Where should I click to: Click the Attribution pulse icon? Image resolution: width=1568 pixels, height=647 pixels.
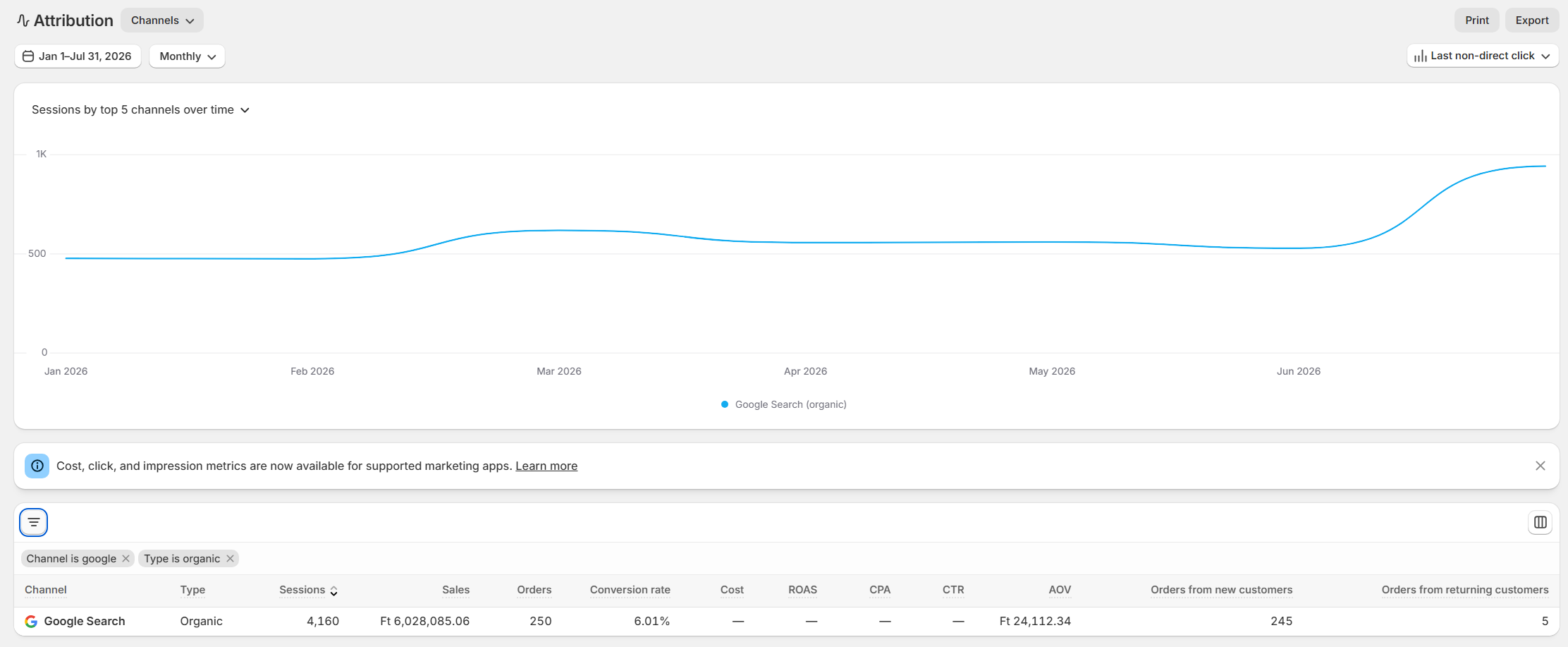tap(23, 20)
